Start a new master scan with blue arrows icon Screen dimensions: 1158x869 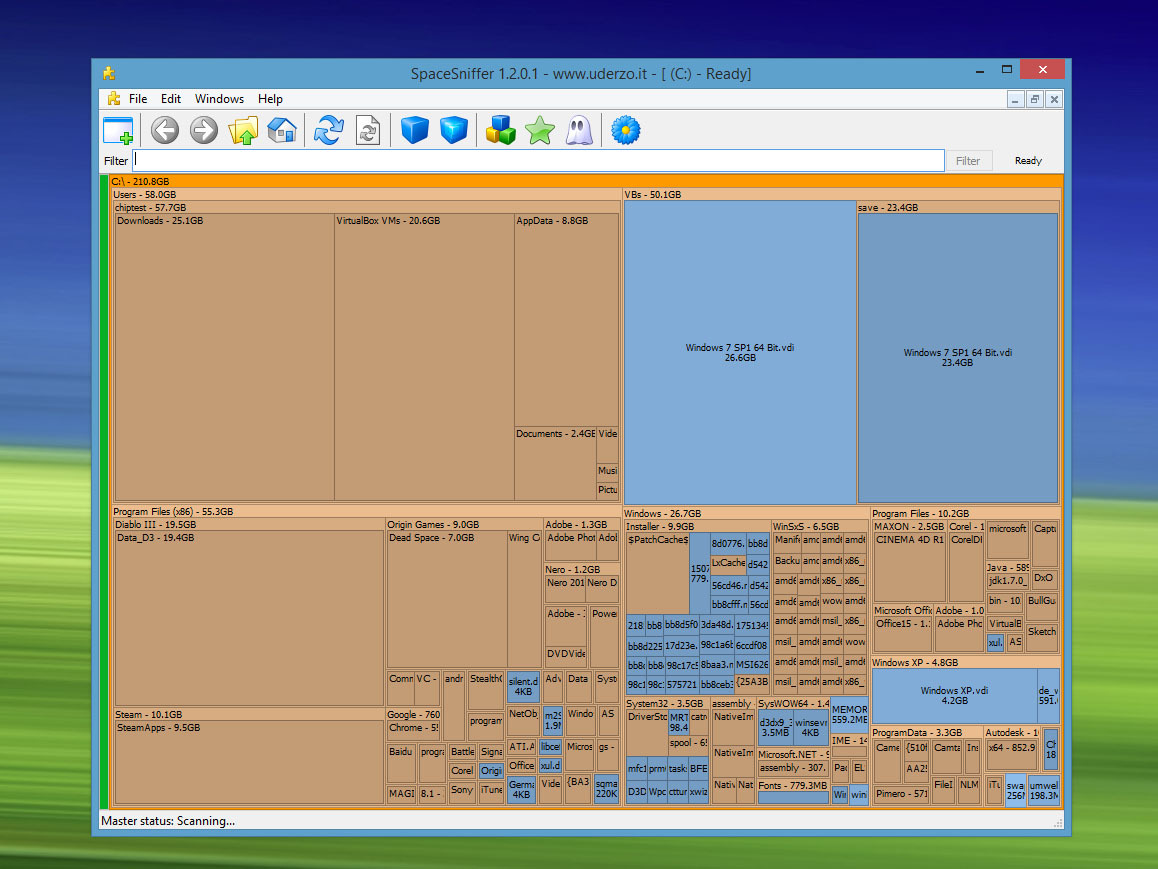point(329,131)
